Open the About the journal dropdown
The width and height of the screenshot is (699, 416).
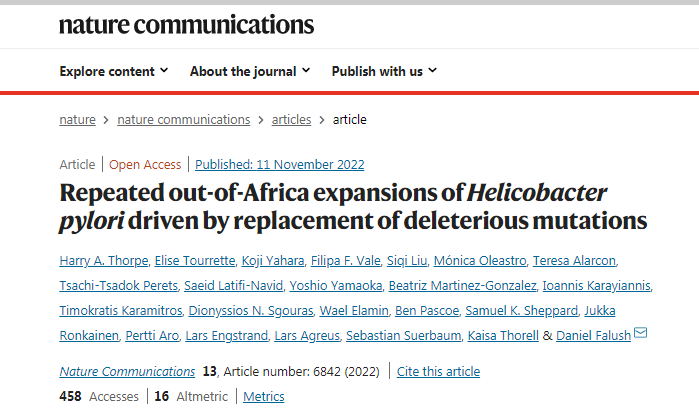[x=250, y=71]
